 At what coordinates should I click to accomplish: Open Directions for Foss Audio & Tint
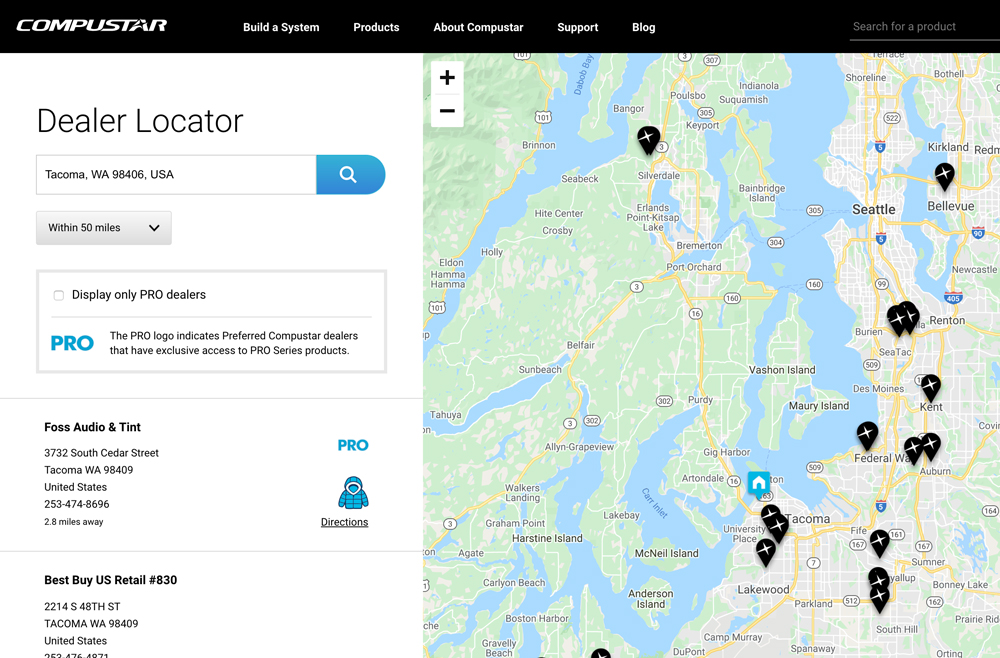pyautogui.click(x=344, y=522)
